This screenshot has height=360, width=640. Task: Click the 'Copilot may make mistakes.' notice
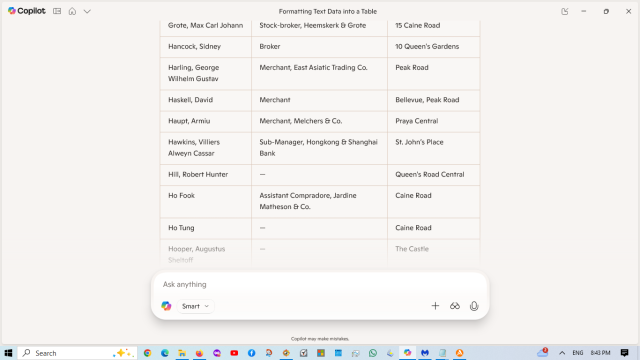coord(320,339)
